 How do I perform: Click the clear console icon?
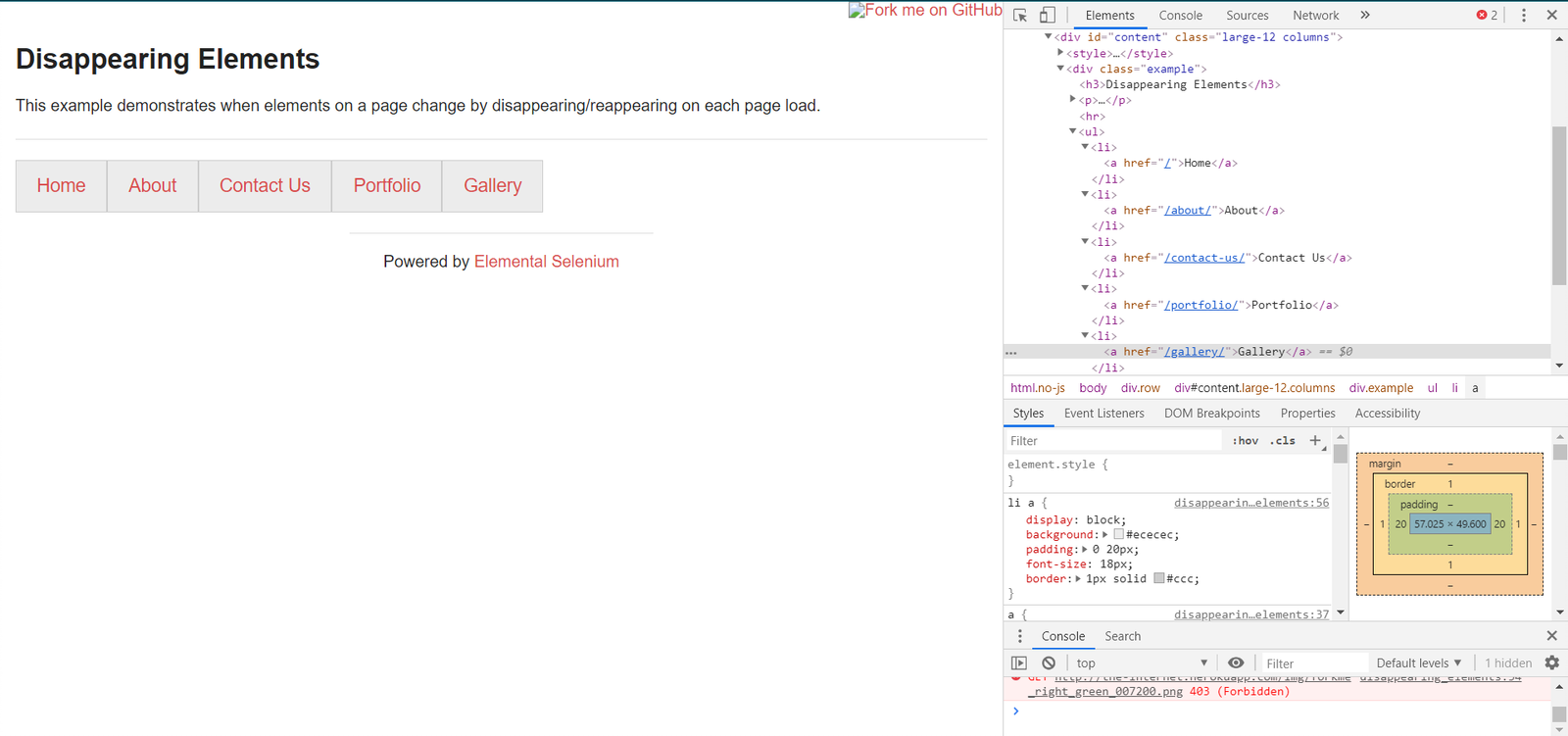pyautogui.click(x=1049, y=663)
